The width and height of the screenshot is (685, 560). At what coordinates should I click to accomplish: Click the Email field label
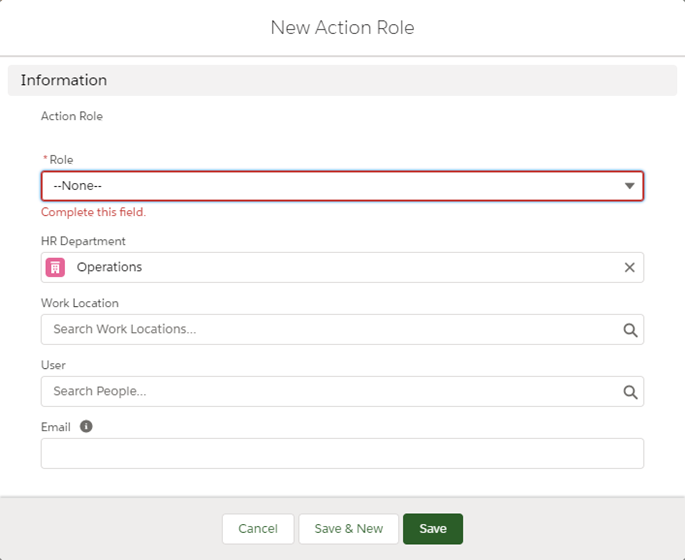pos(56,427)
